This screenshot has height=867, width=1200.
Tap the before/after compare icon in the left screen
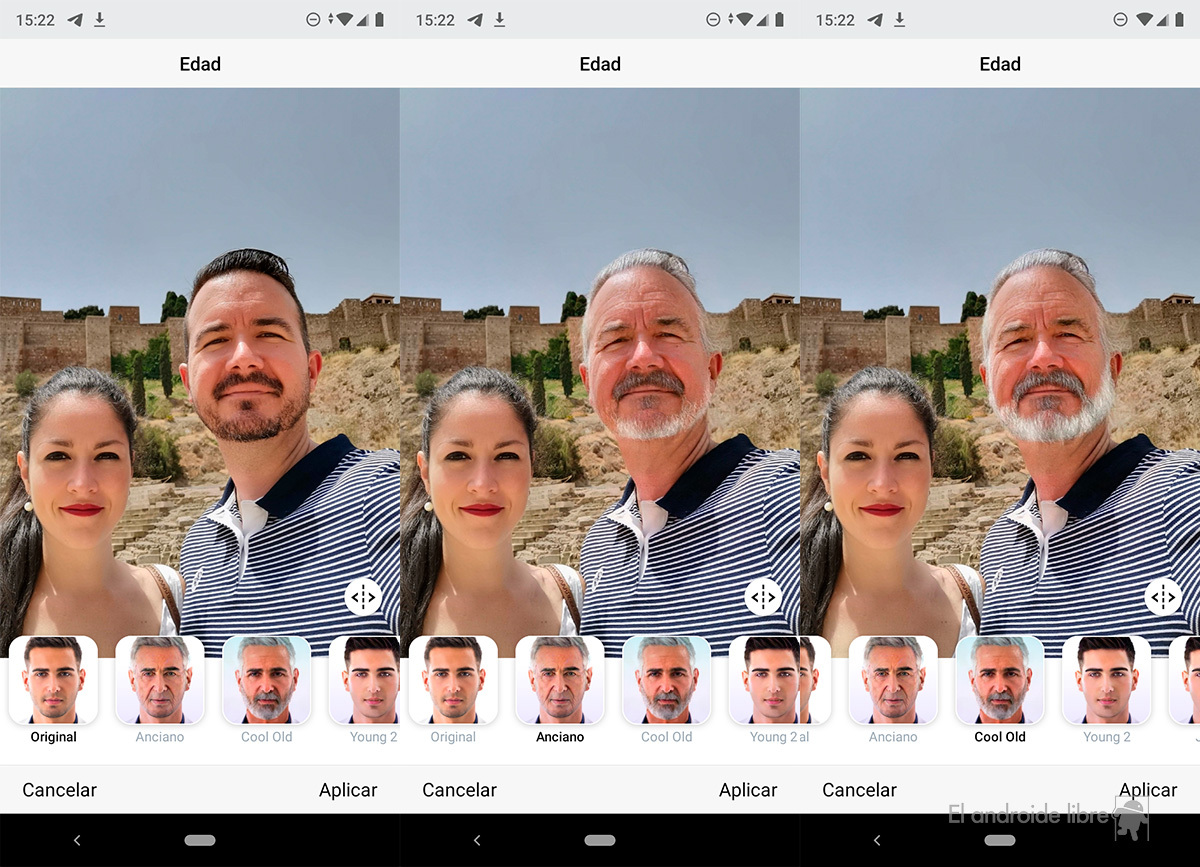point(362,597)
